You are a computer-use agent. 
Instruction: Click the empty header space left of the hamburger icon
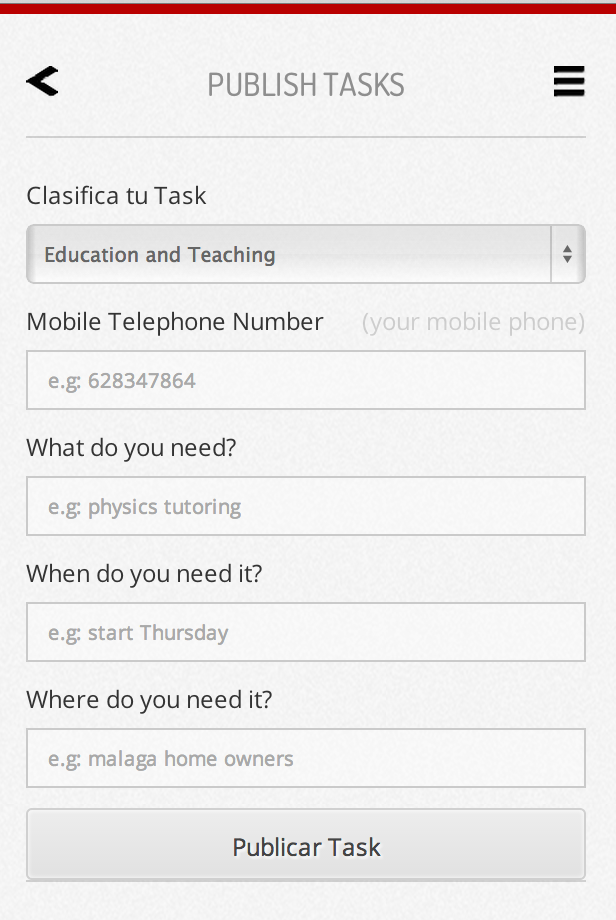point(480,82)
